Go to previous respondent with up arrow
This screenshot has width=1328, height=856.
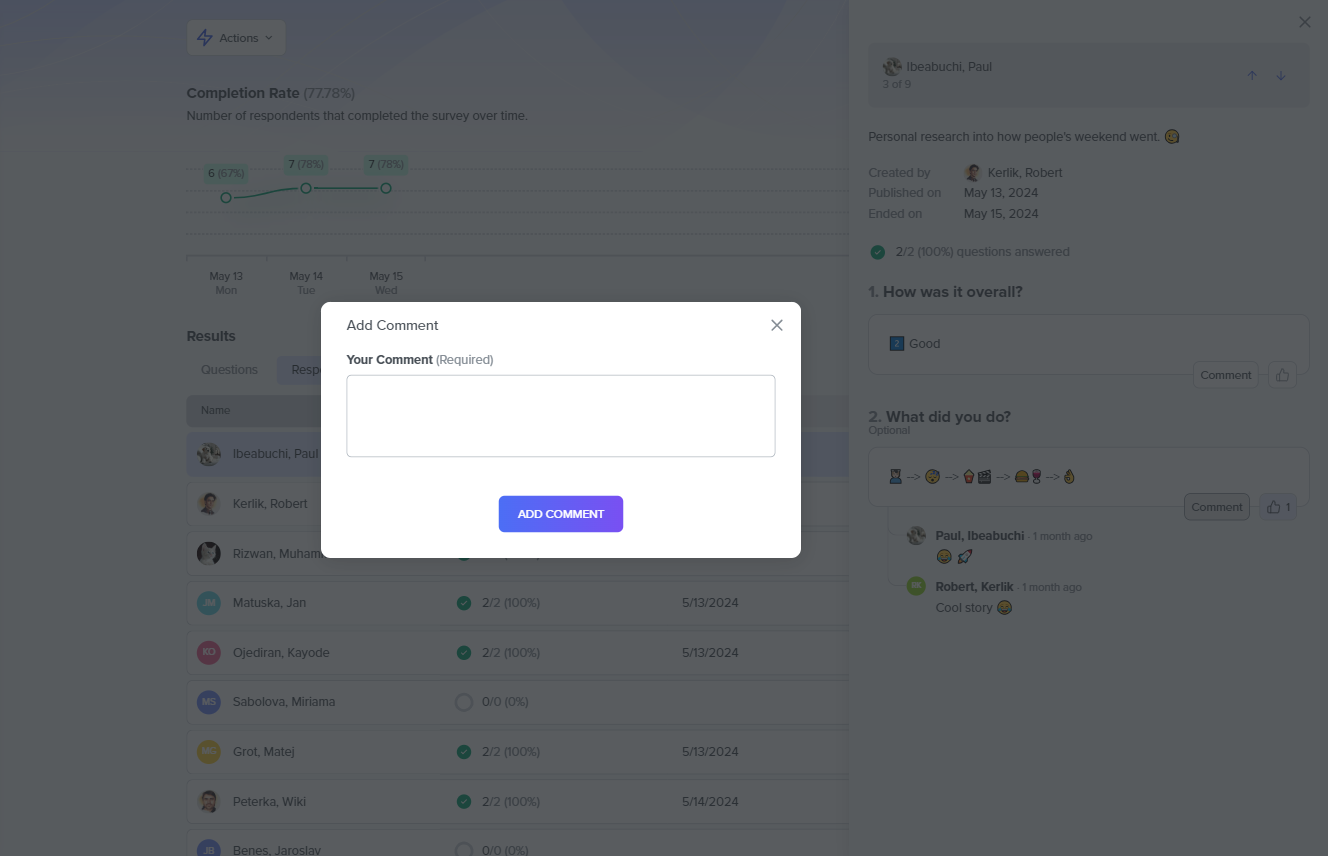(x=1252, y=76)
